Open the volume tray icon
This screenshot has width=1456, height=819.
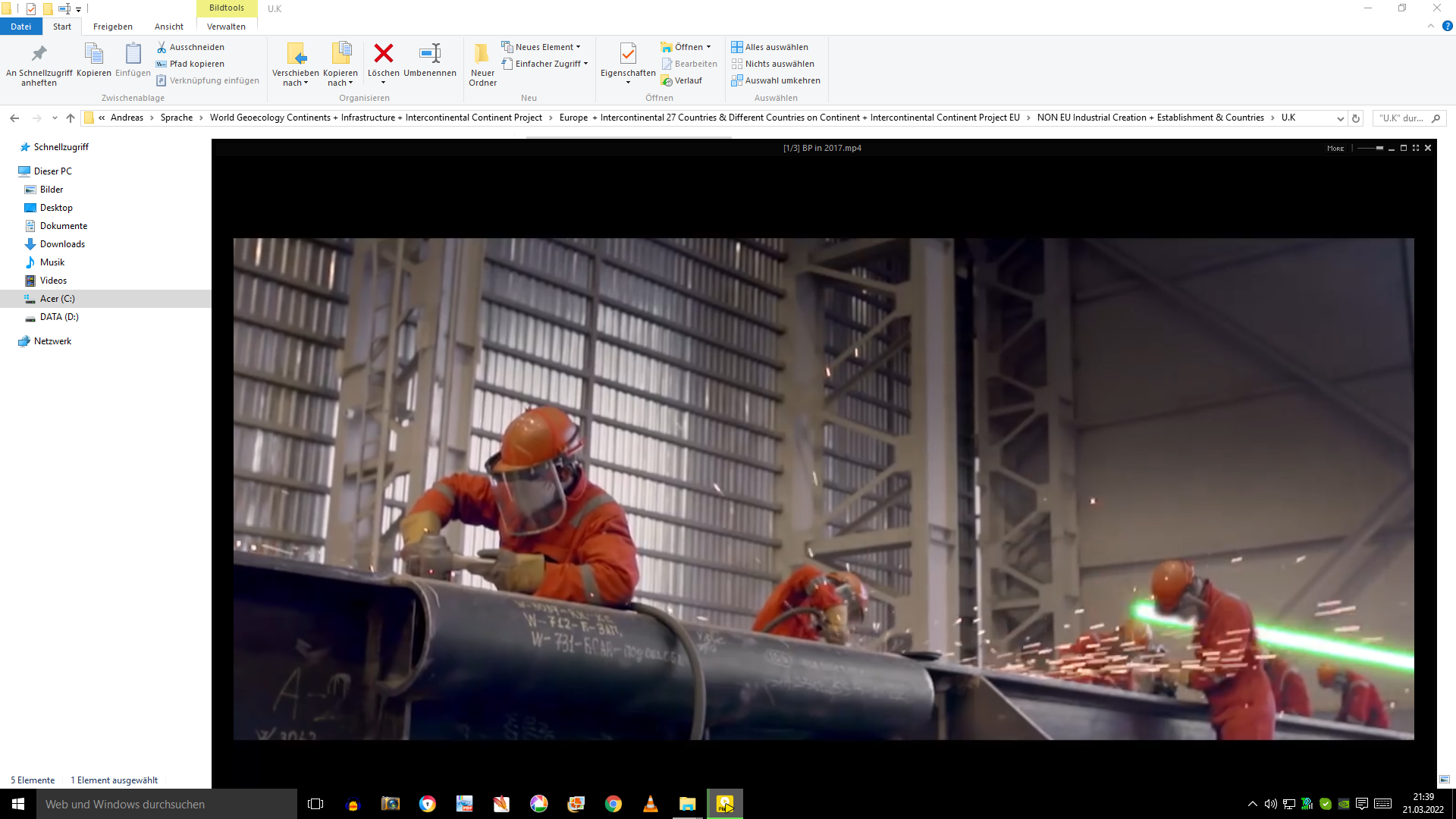pyautogui.click(x=1270, y=804)
